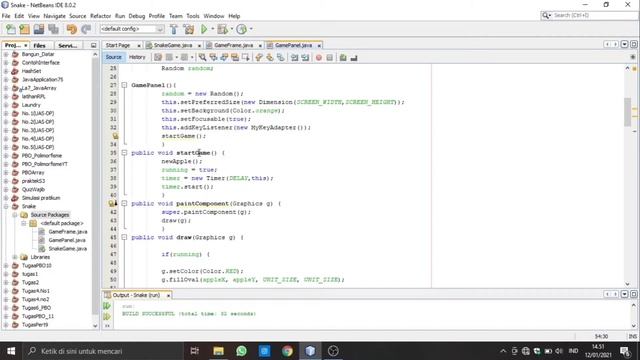Viewport: 640px width, 360px height.
Task: Select GamePanel.java in project tree
Action: (x=67, y=240)
